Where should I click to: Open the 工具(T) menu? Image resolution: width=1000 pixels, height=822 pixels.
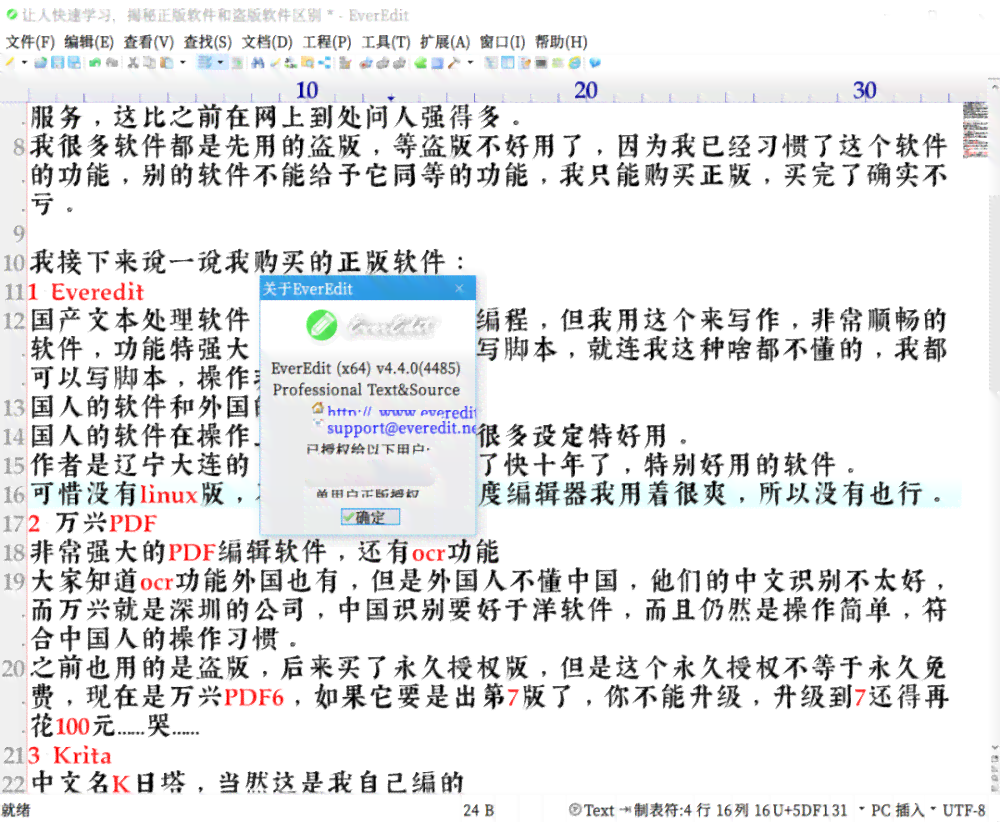point(386,42)
